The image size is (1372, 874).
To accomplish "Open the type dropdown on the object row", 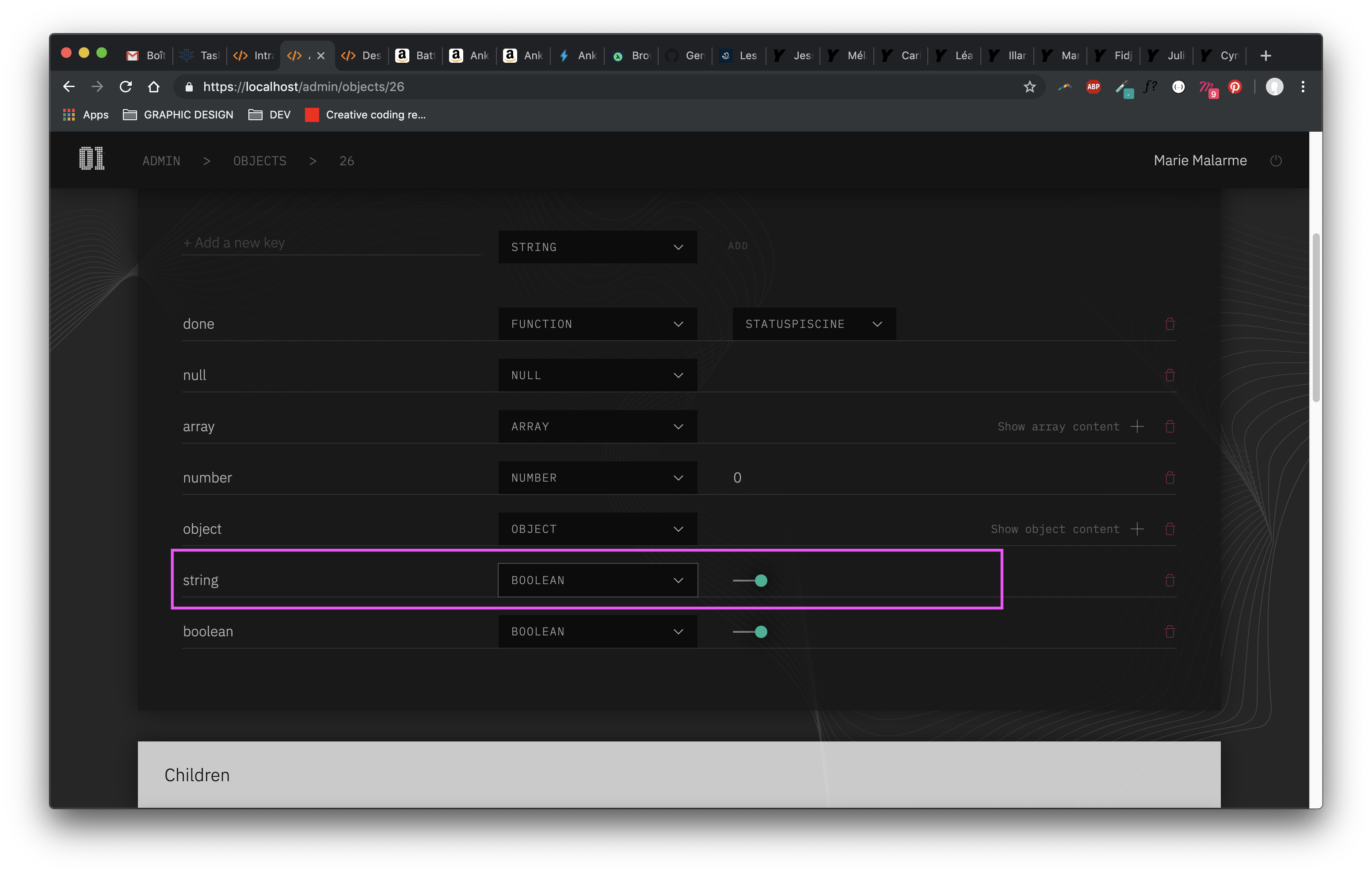I will pyautogui.click(x=597, y=529).
